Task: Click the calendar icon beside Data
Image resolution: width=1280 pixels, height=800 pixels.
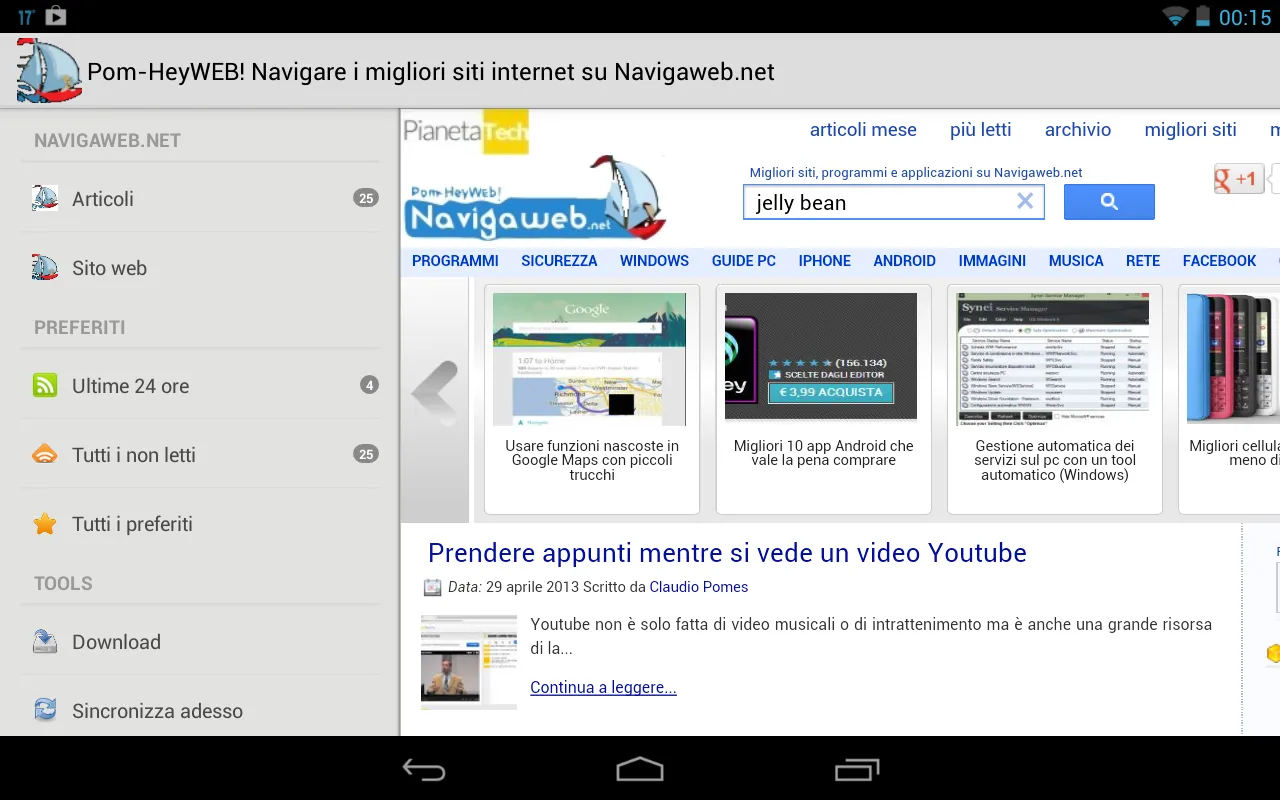Action: pos(432,587)
